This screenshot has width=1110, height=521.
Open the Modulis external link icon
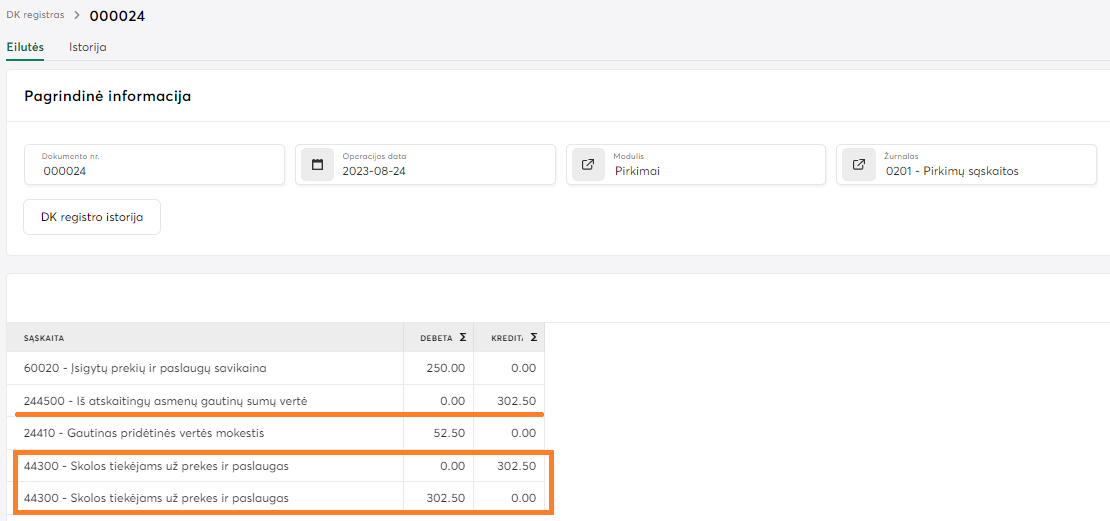coord(588,165)
